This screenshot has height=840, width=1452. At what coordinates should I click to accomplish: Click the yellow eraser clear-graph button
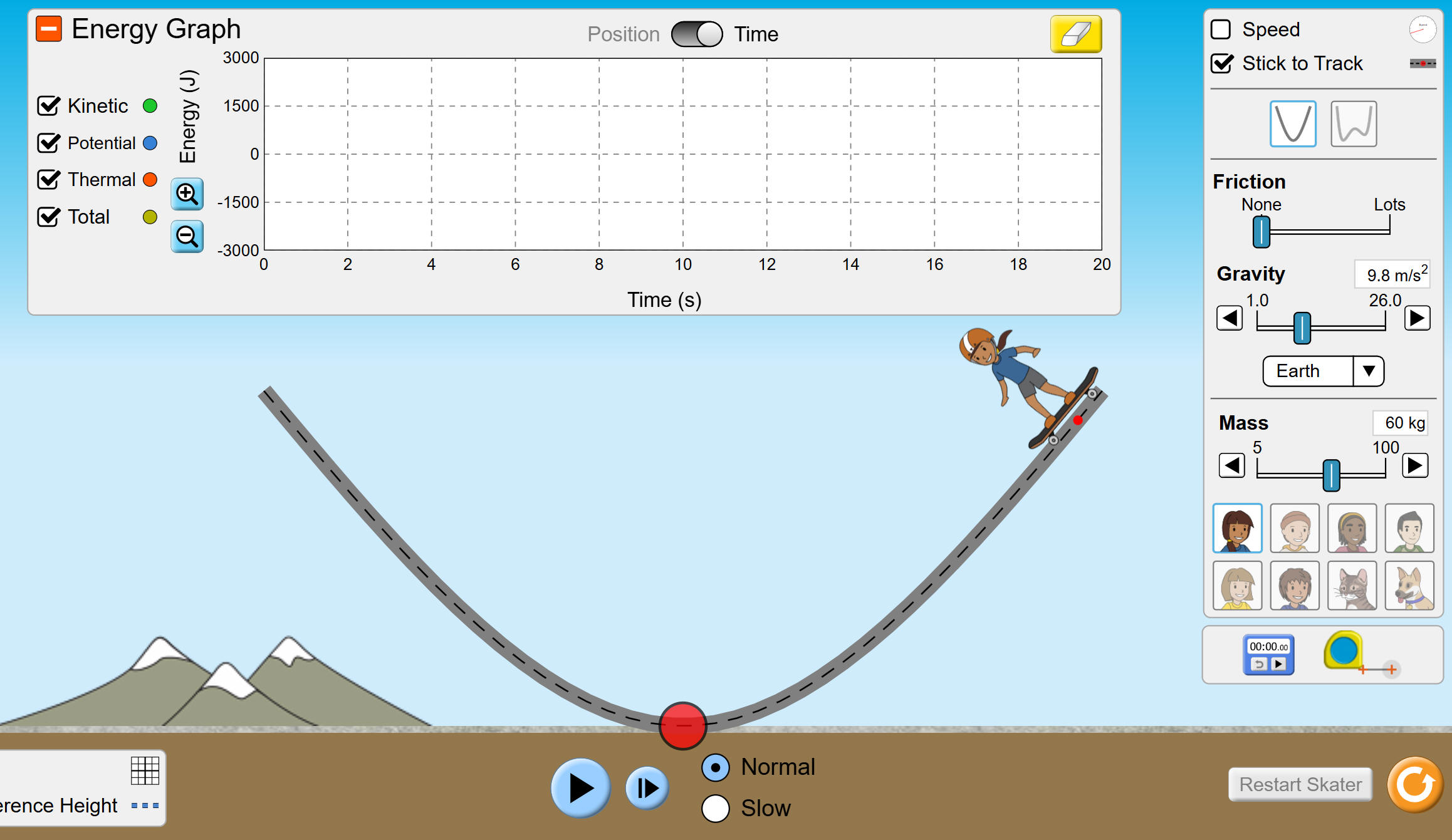1076,34
